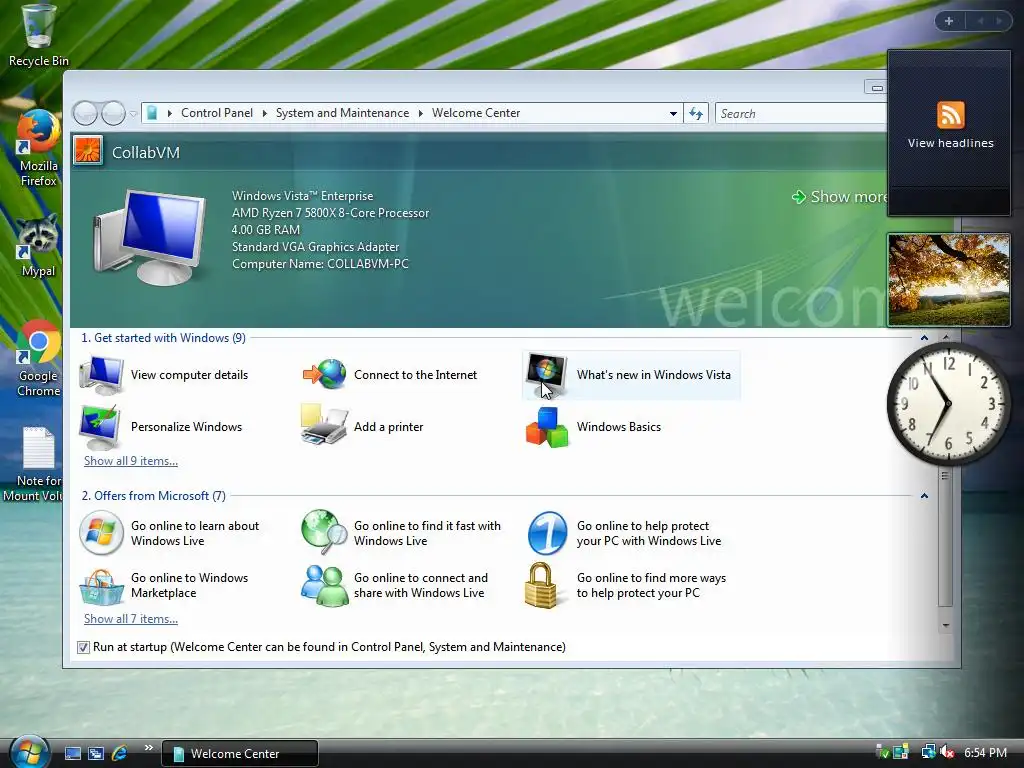Click the Windows Start orb
The width and height of the screenshot is (1024, 768).
(29, 752)
